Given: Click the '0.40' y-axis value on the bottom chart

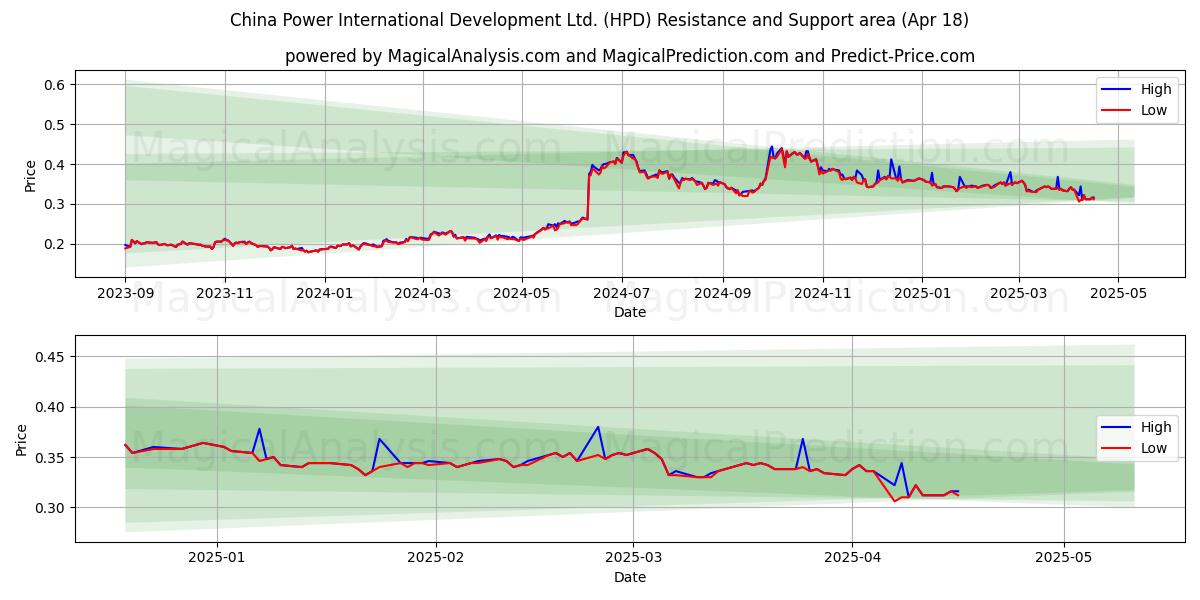Looking at the screenshot, I should [52, 407].
